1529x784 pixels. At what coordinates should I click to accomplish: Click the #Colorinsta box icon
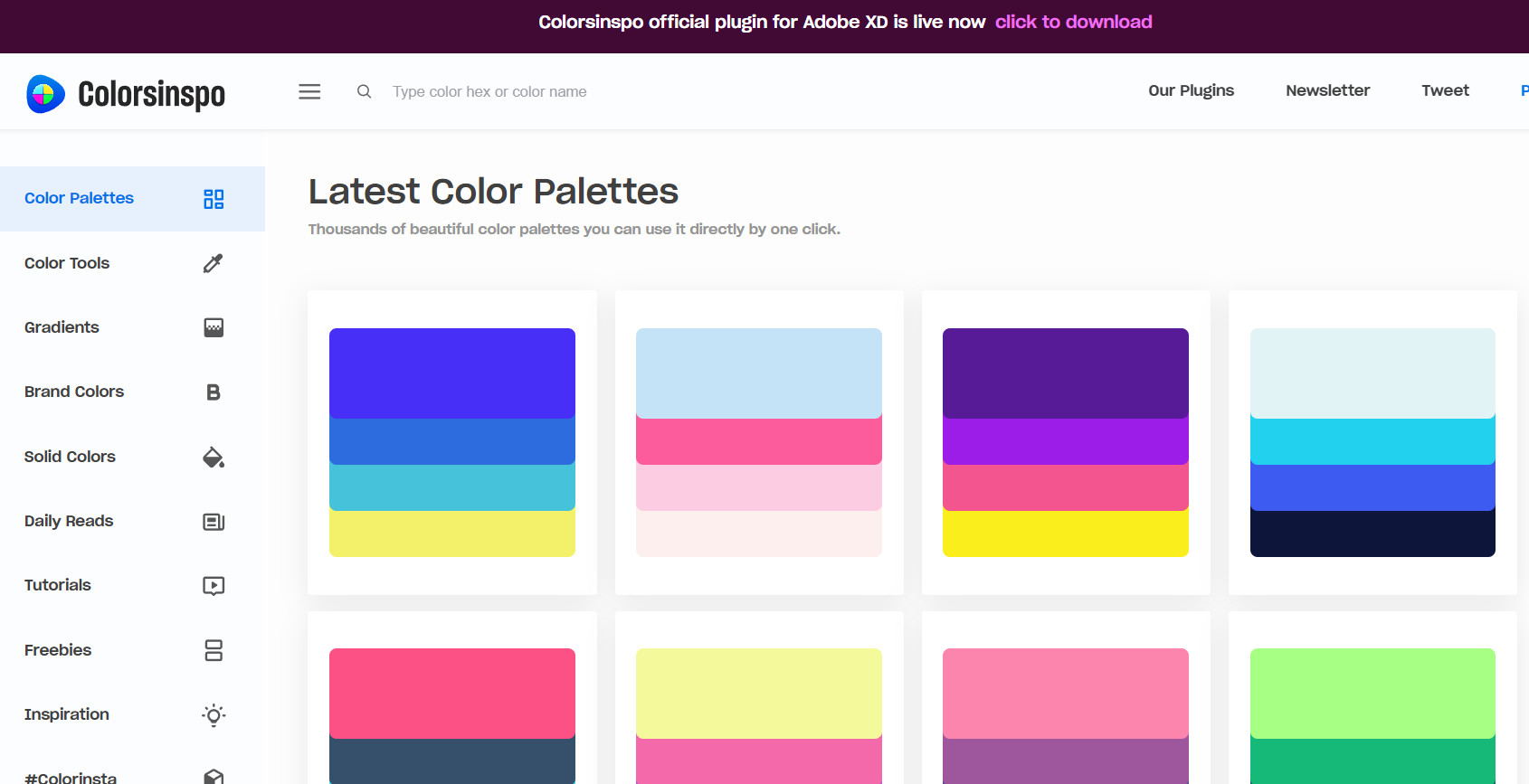[214, 777]
